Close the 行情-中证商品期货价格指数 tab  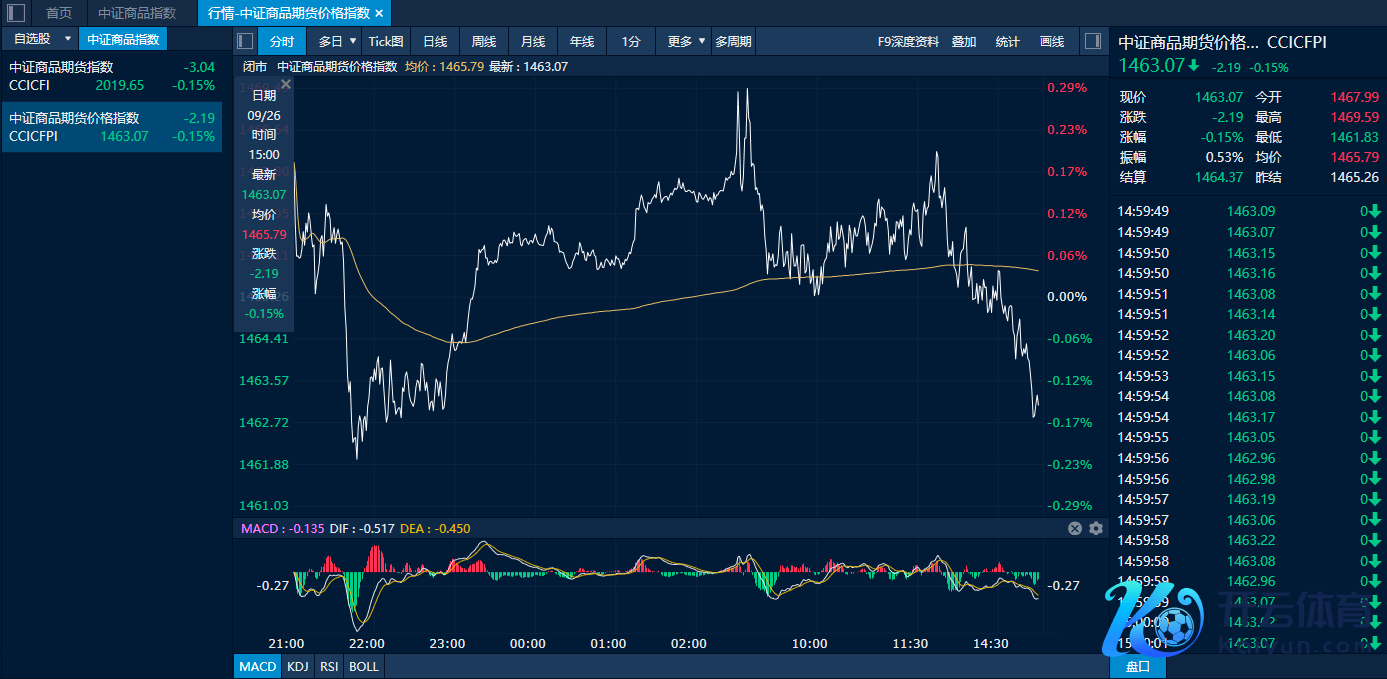click(379, 13)
